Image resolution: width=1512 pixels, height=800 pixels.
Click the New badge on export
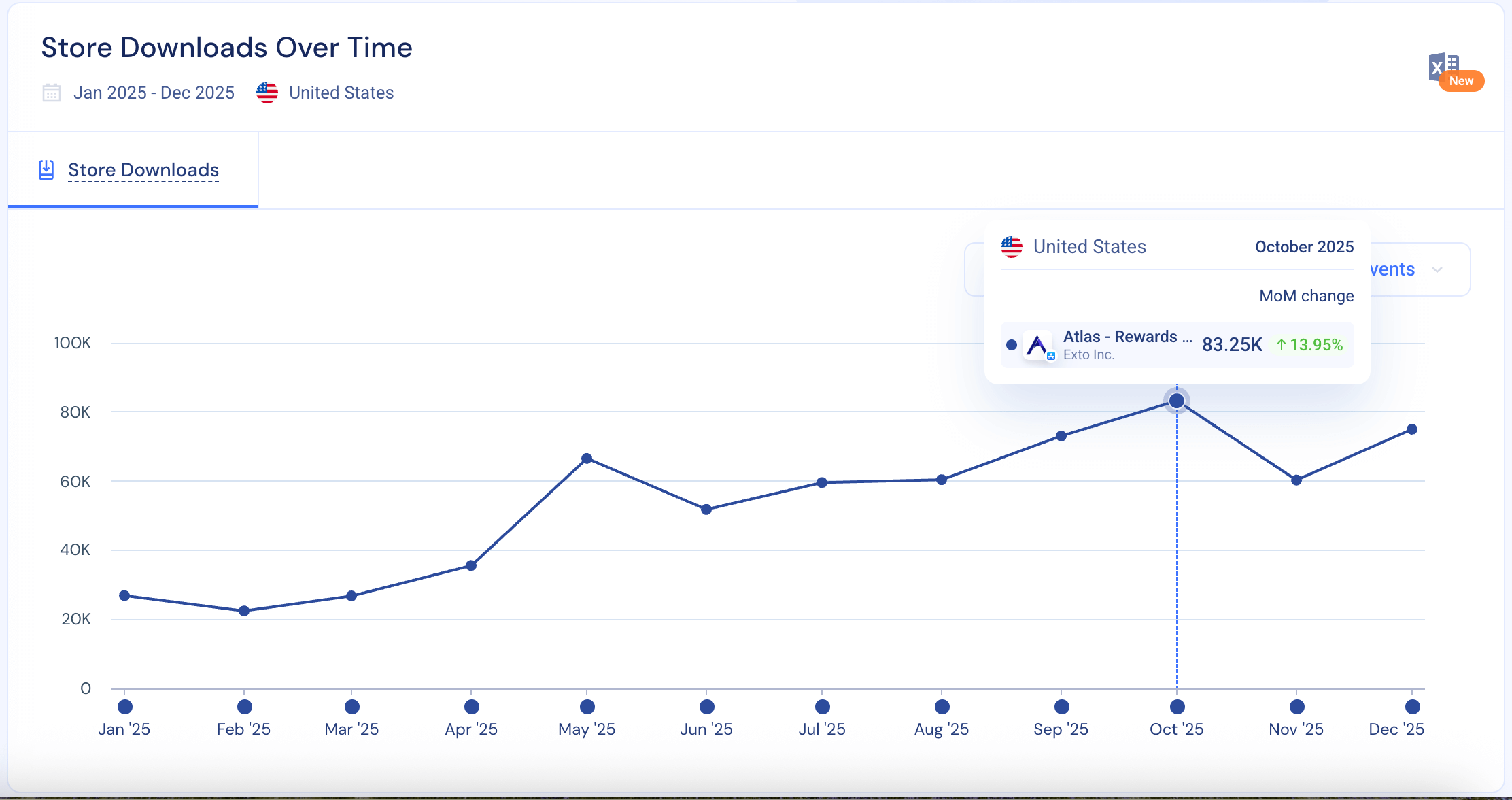point(1461,81)
